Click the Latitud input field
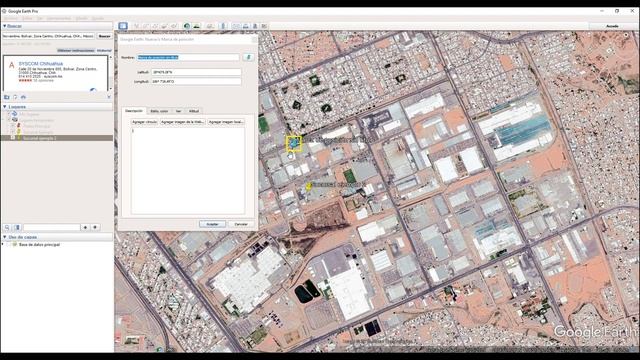Viewport: 640px width, 360px height. tap(196, 72)
